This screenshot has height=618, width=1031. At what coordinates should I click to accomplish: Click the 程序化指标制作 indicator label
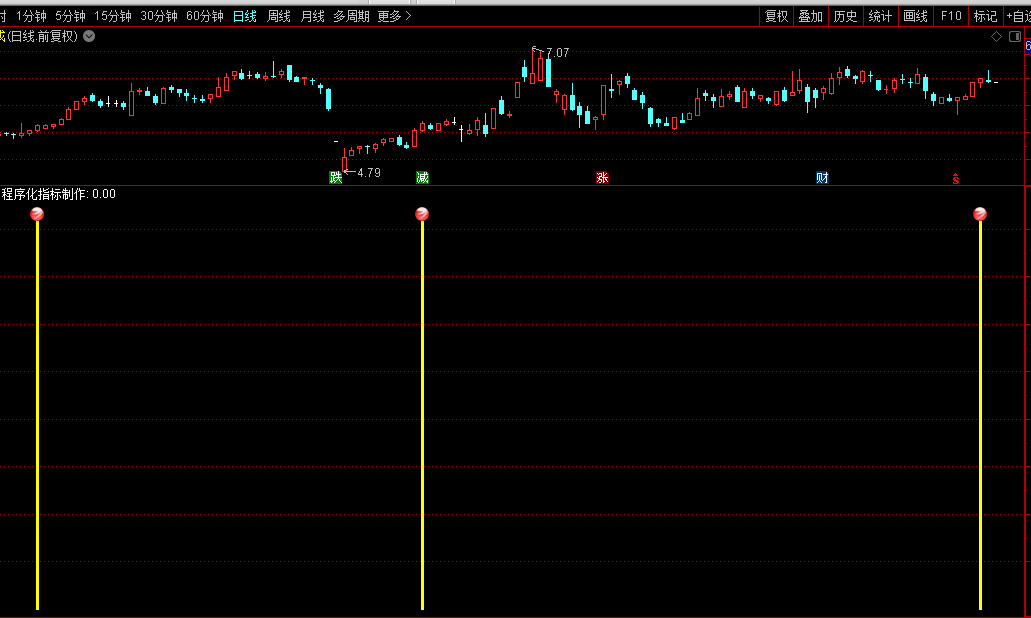(45, 194)
